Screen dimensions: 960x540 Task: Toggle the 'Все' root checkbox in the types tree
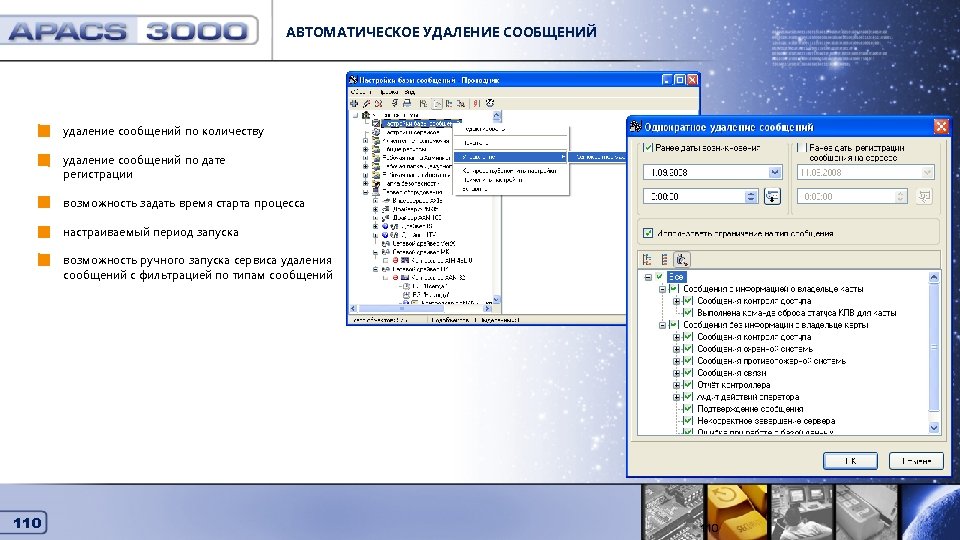coord(659,277)
